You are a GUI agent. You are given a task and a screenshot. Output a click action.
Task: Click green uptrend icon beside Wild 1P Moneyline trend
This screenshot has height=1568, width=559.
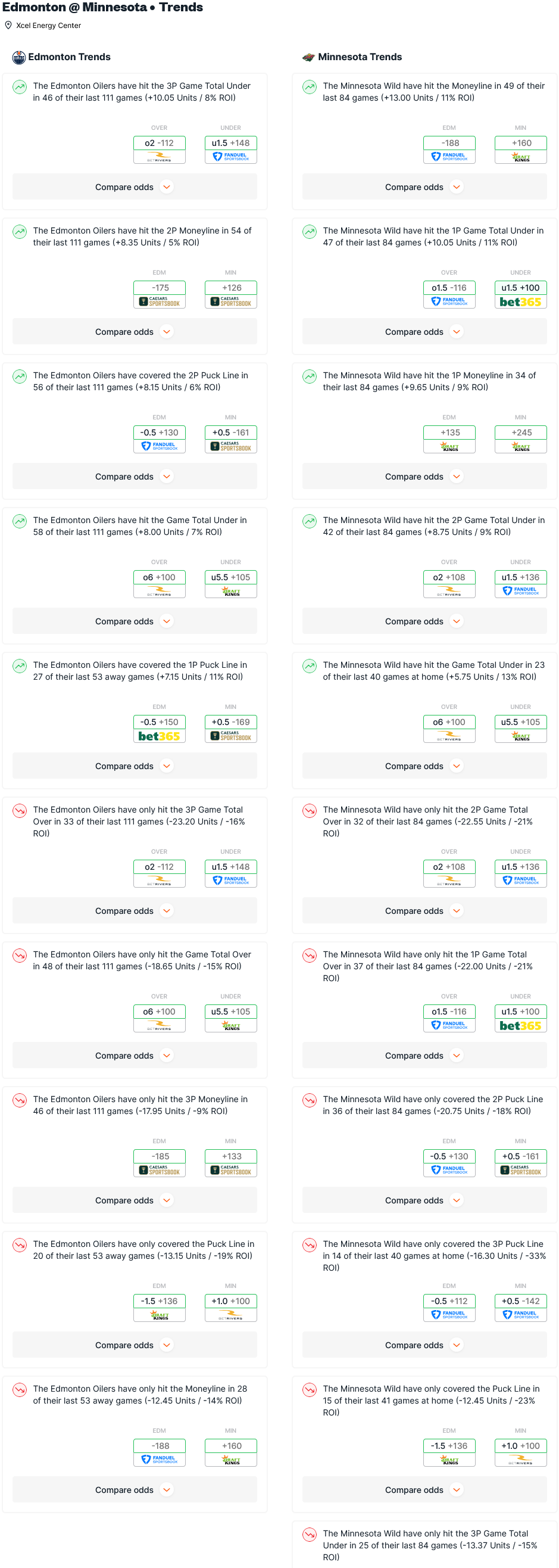click(310, 376)
